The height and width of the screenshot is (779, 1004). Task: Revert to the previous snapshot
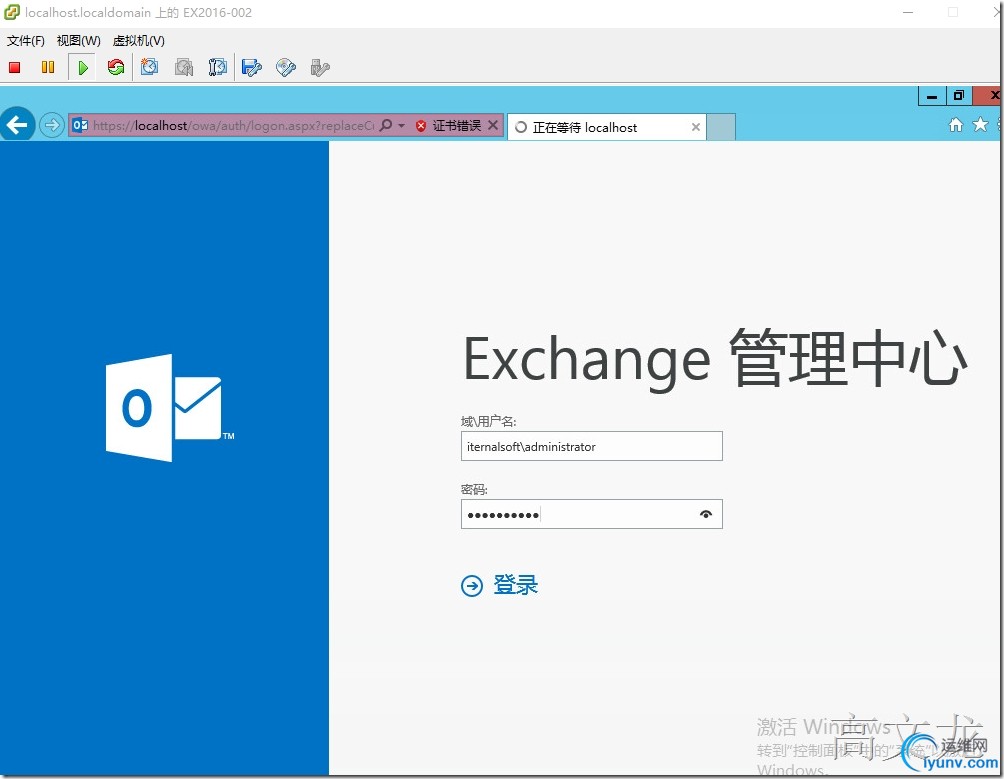184,67
